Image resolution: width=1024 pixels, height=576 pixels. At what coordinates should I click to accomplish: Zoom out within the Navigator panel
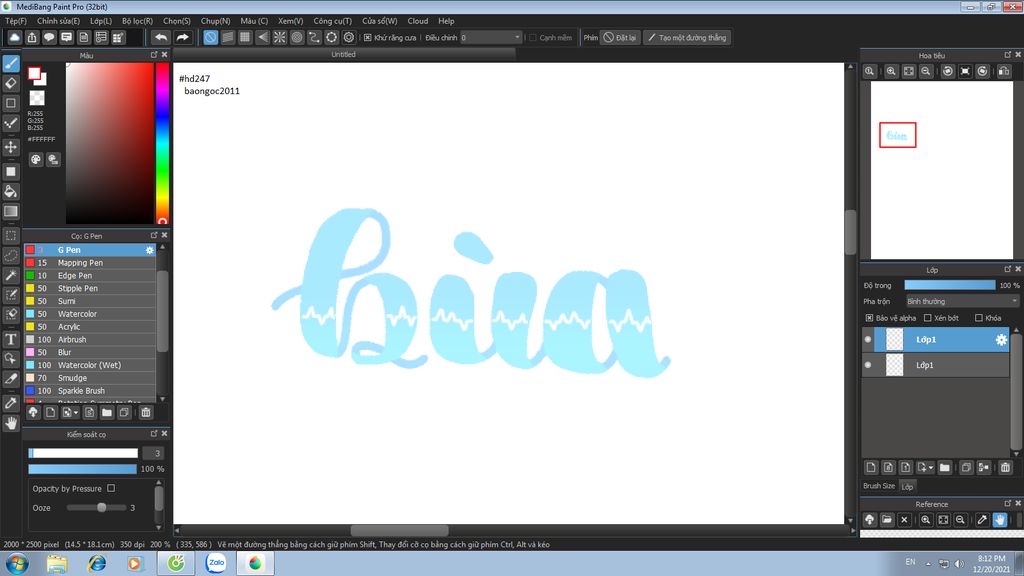click(x=926, y=71)
